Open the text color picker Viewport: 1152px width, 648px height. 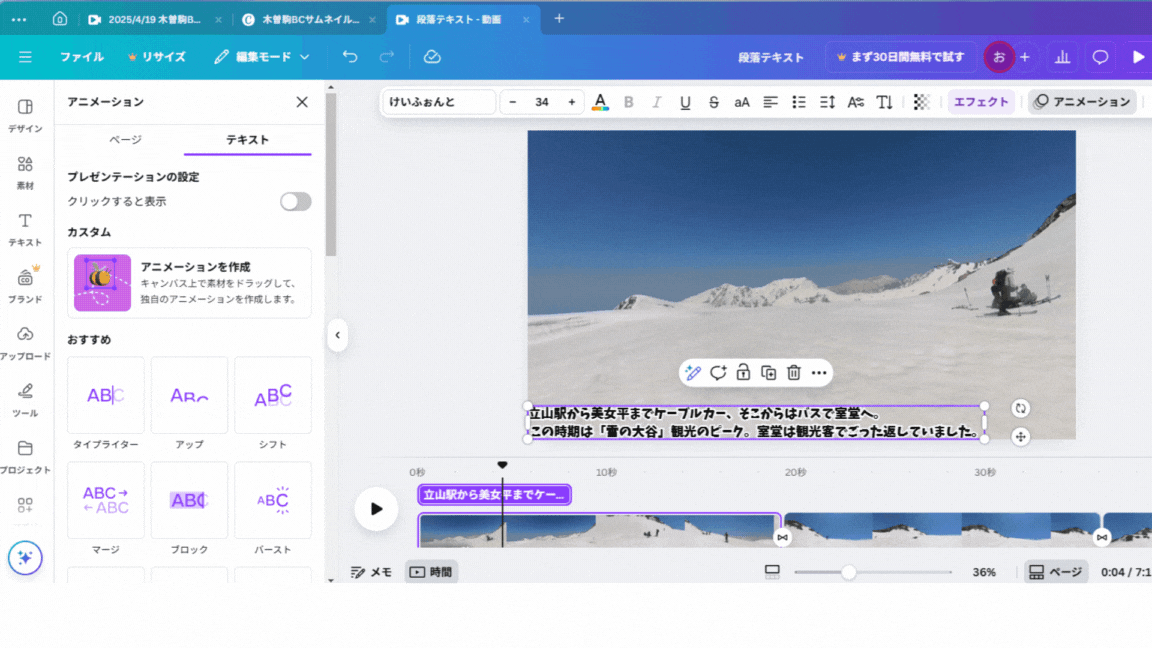(x=600, y=102)
